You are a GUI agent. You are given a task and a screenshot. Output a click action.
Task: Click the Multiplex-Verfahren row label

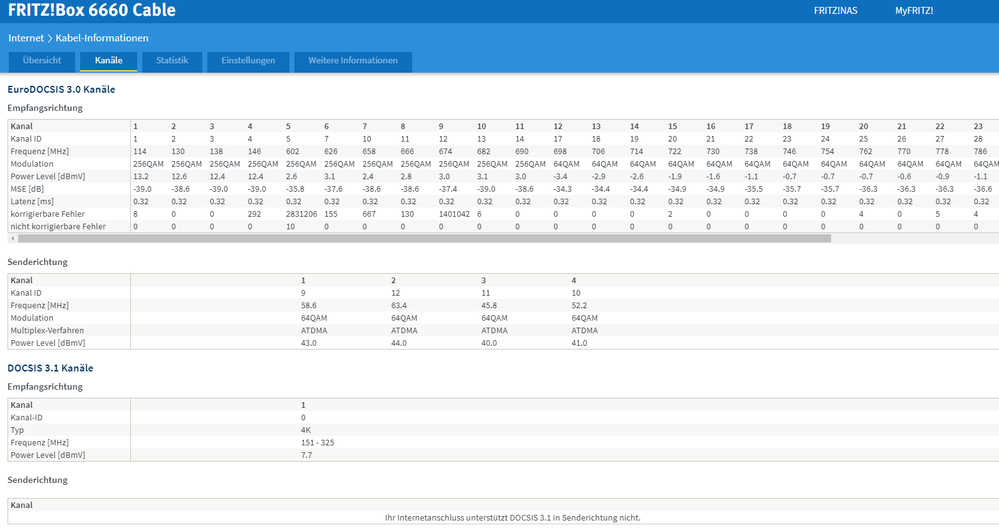[x=47, y=331]
